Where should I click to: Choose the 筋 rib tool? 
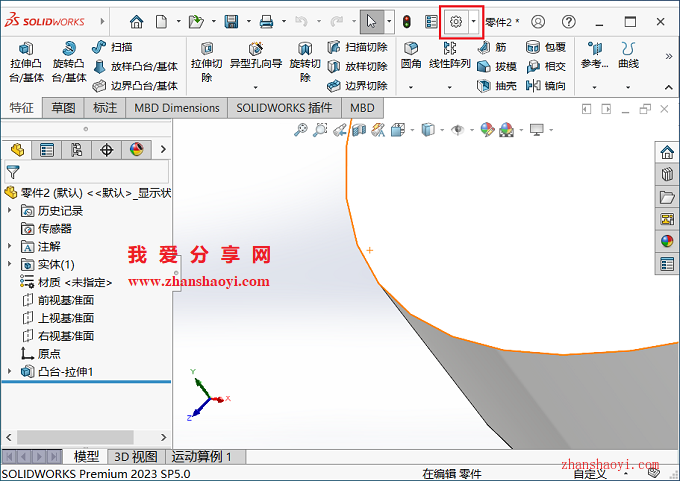coord(491,47)
